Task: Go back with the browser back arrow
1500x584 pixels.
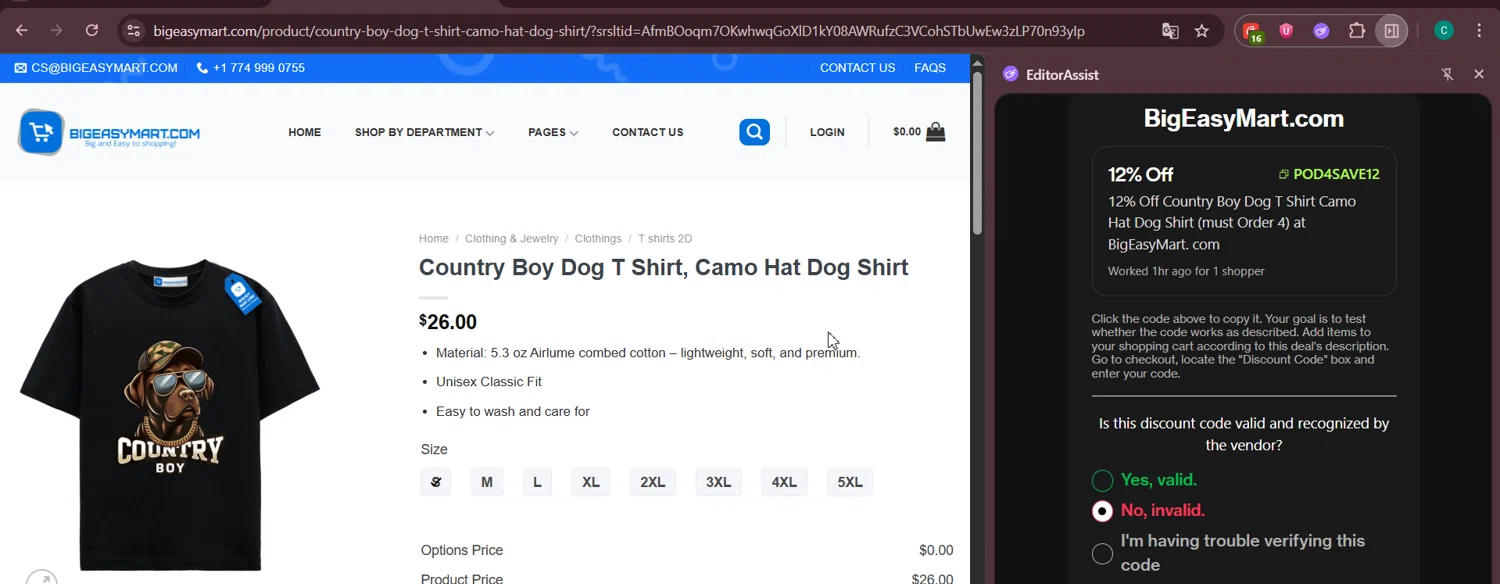Action: (22, 31)
